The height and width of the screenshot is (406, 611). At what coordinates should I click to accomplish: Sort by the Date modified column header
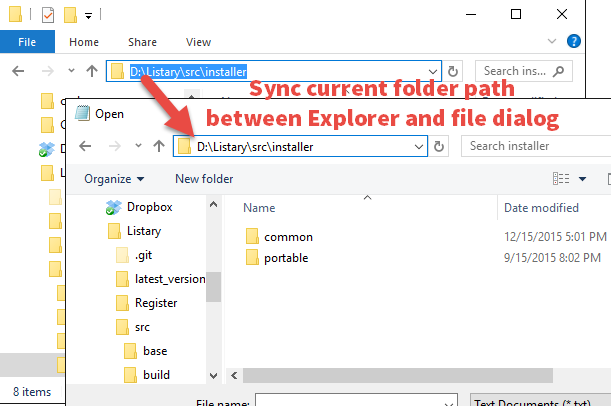541,207
